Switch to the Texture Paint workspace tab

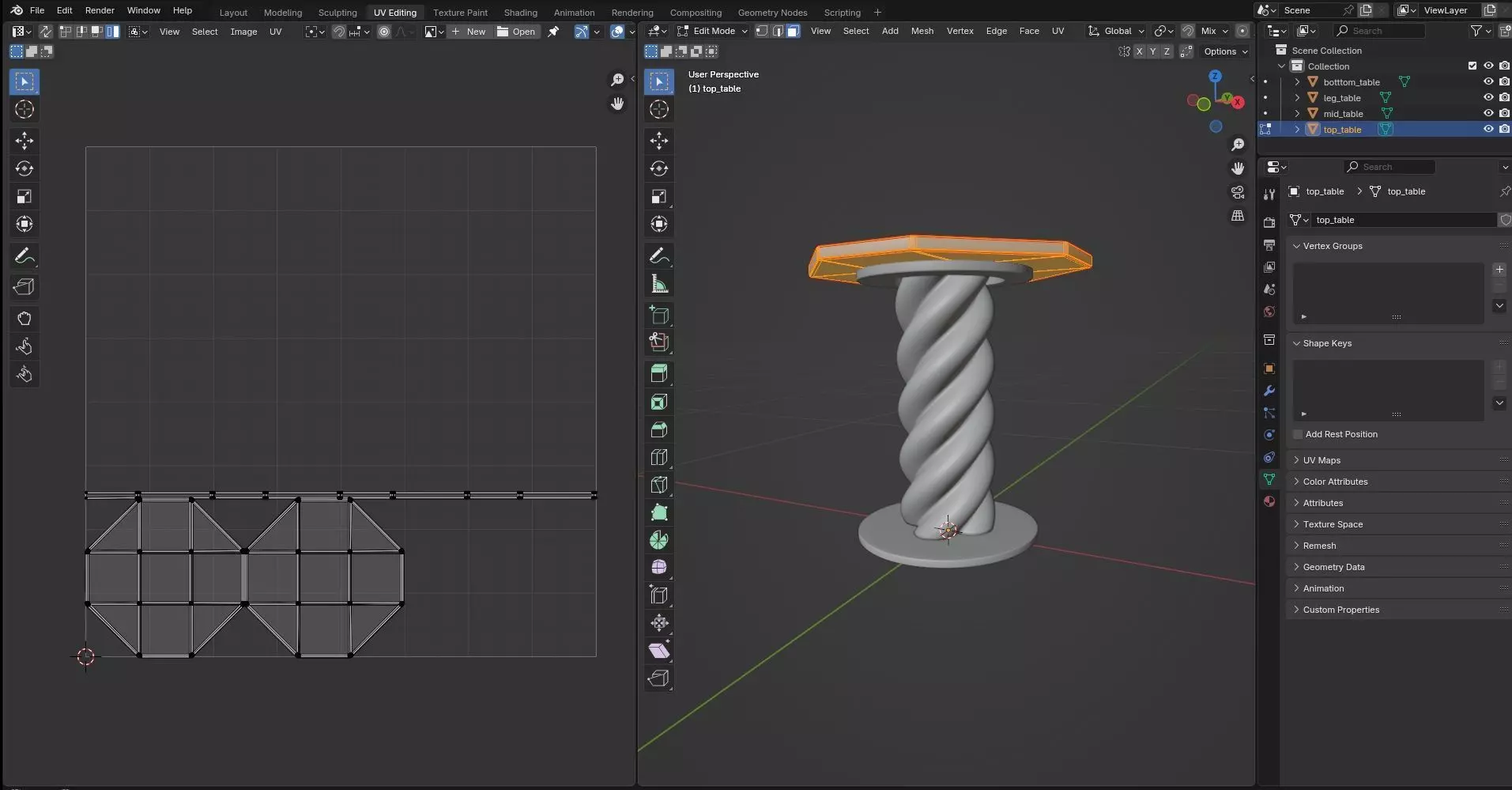pyautogui.click(x=460, y=13)
